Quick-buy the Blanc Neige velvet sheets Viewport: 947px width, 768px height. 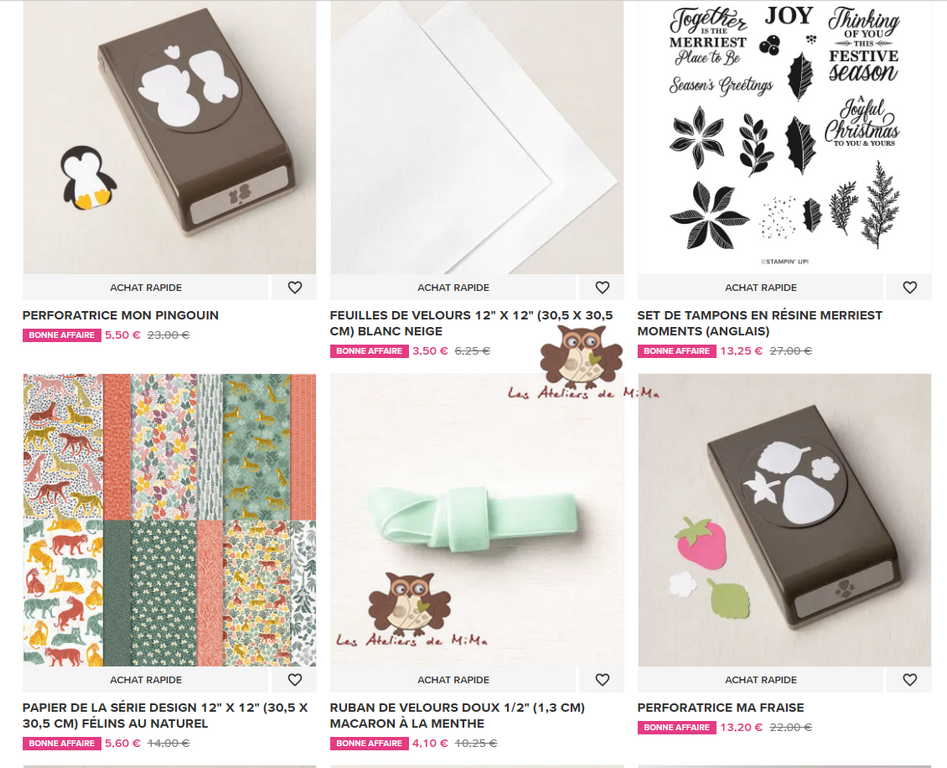point(453,287)
